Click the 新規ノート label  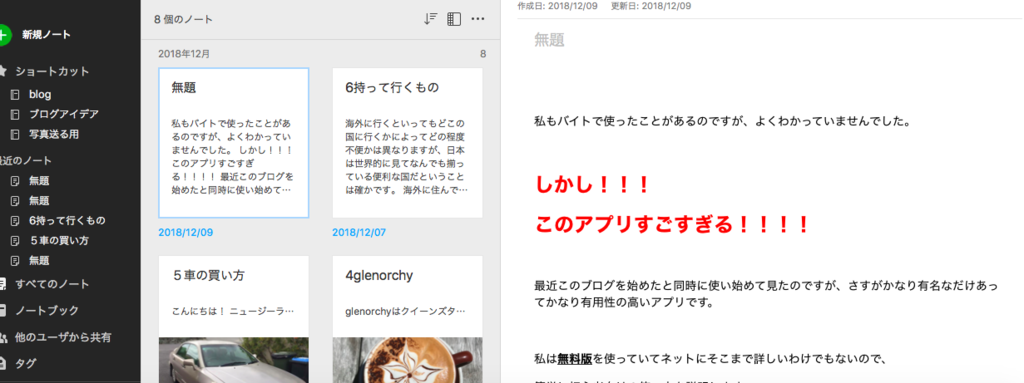pos(46,35)
